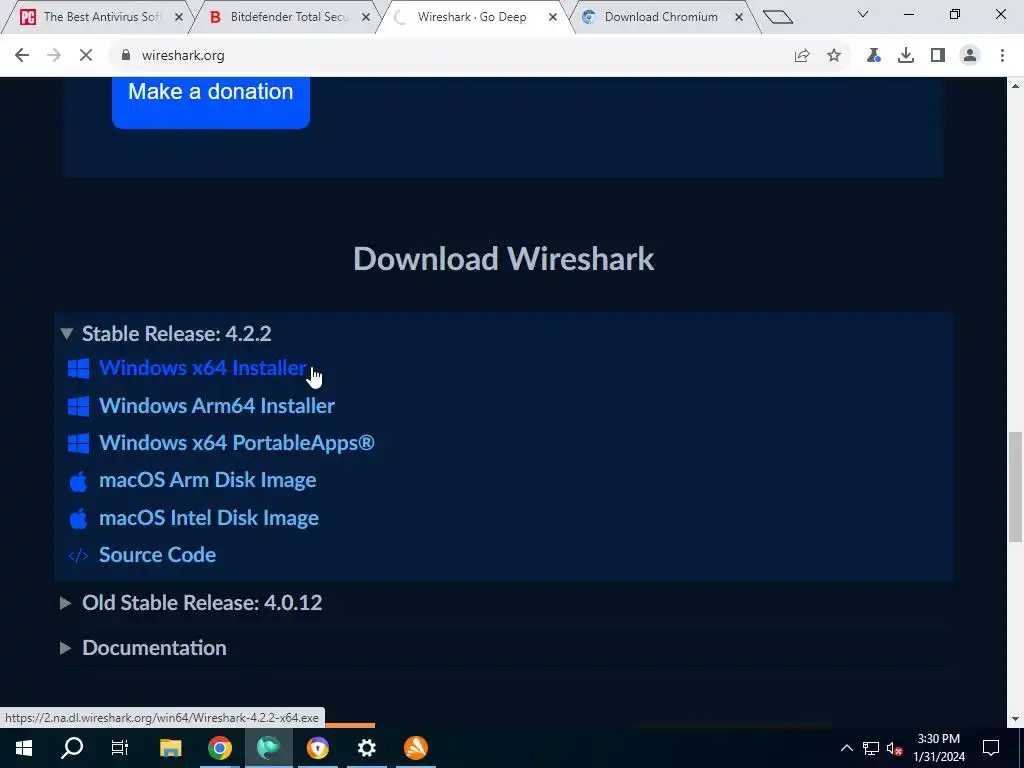Open the network tray icon
This screenshot has height=768, width=1024.
(x=871, y=748)
